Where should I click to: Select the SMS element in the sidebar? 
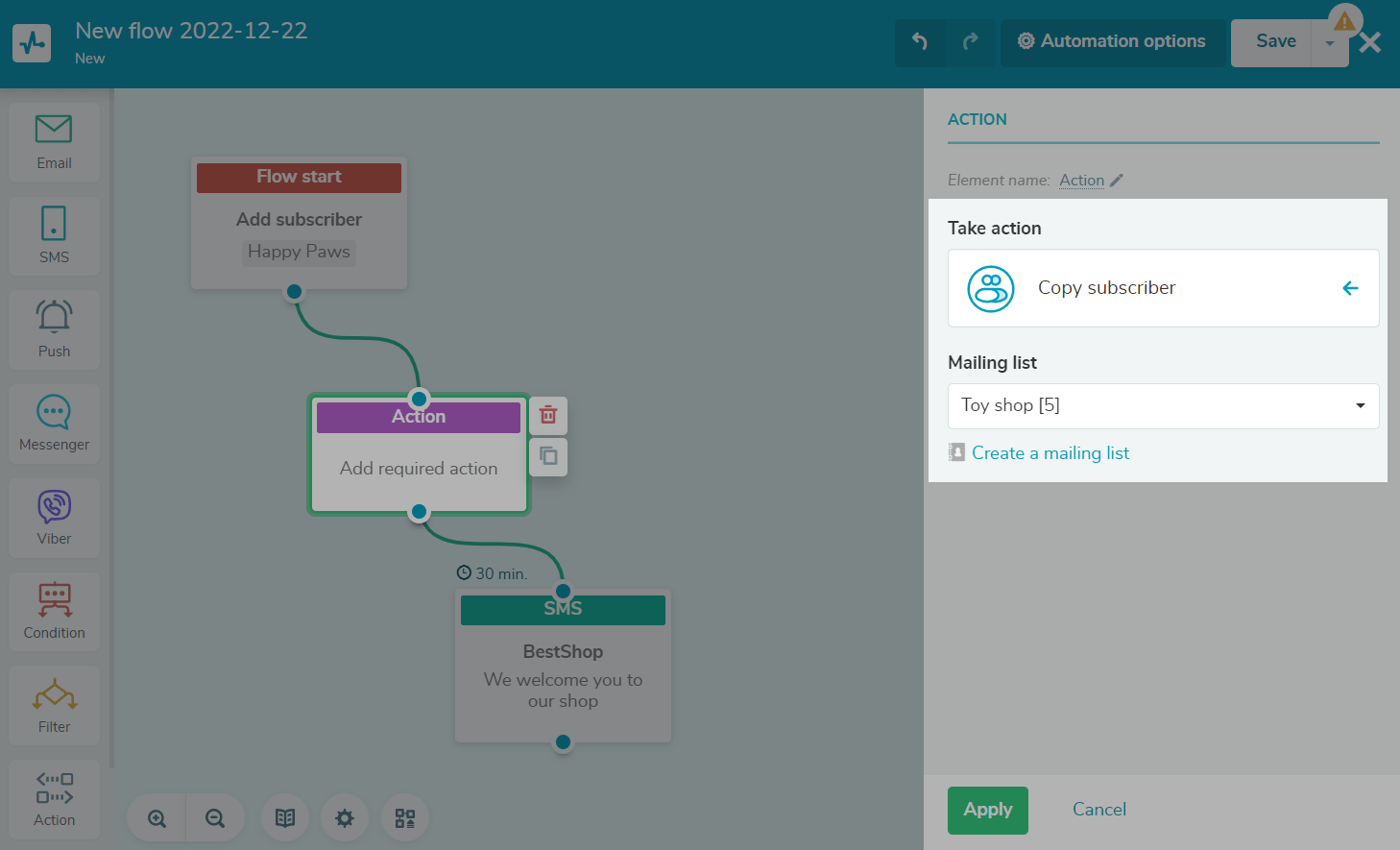pyautogui.click(x=54, y=235)
